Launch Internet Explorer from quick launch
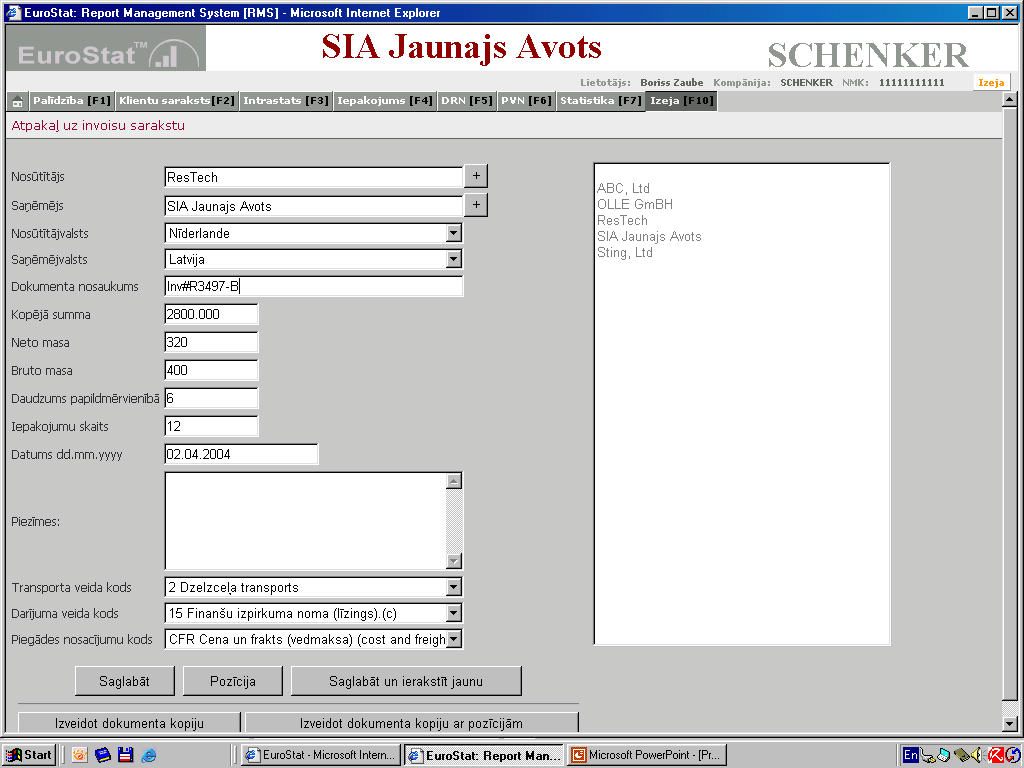 coord(149,755)
